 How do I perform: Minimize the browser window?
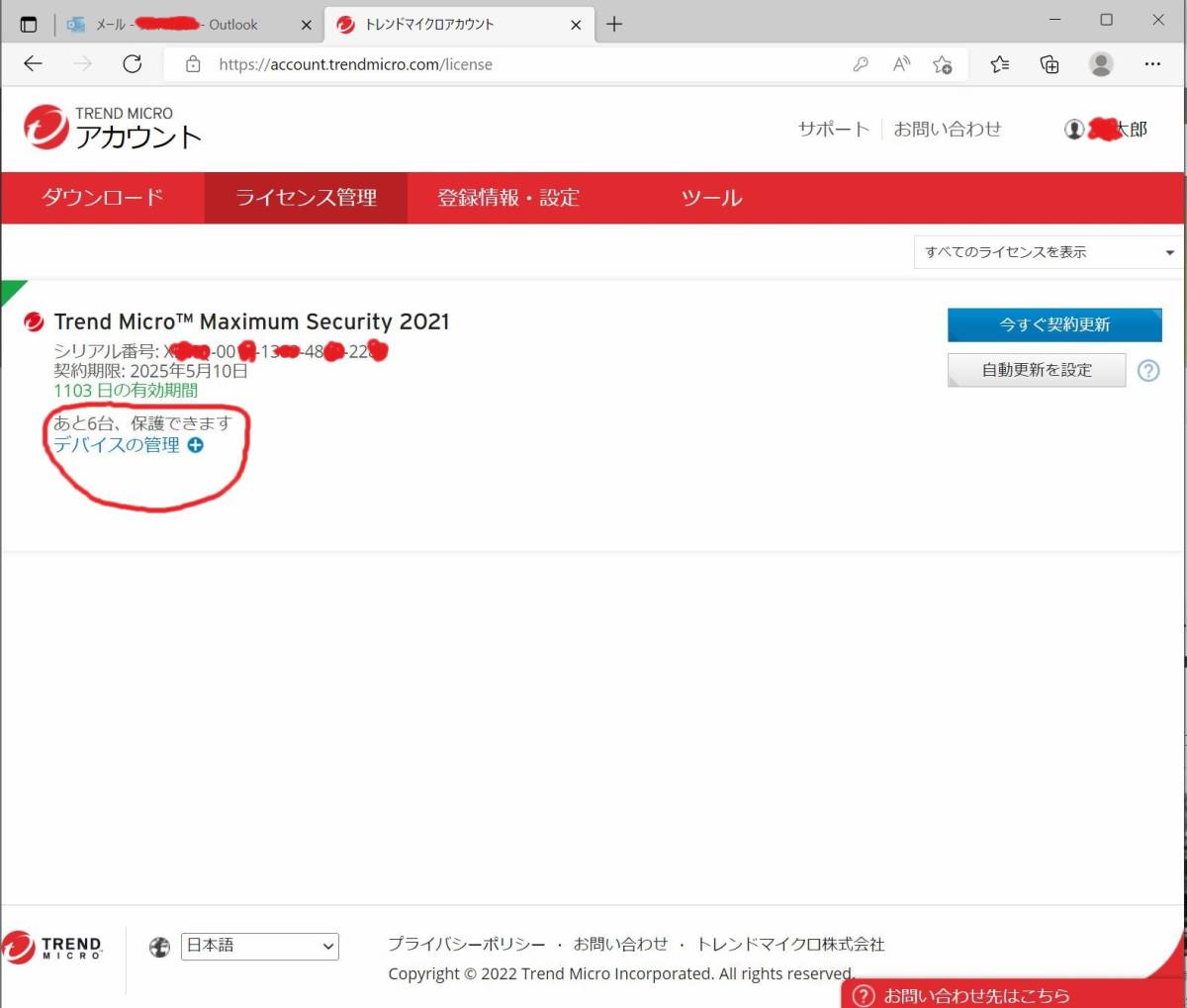click(1054, 20)
